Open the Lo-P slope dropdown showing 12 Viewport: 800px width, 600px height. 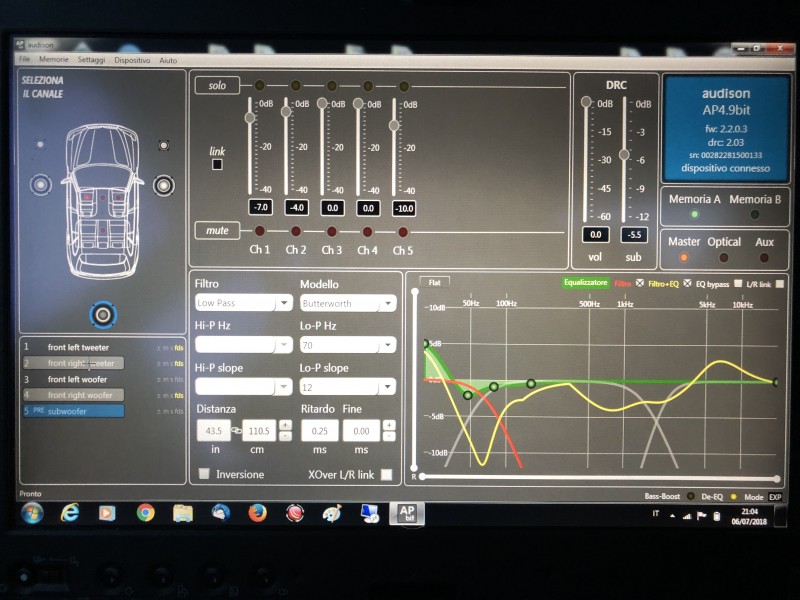(x=348, y=387)
